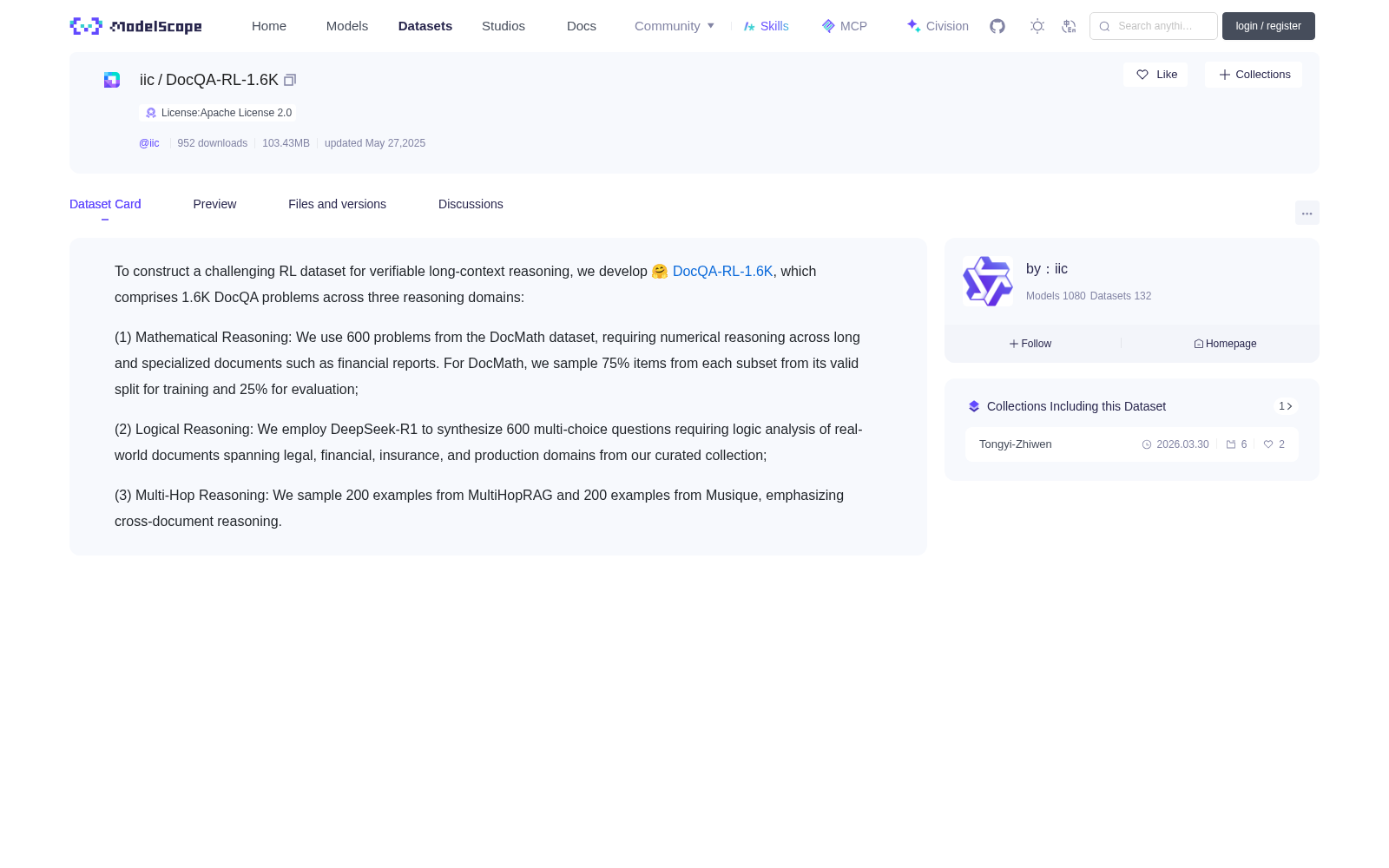1389x868 pixels.
Task: Click the updated May 27,2025 text
Action: [375, 143]
